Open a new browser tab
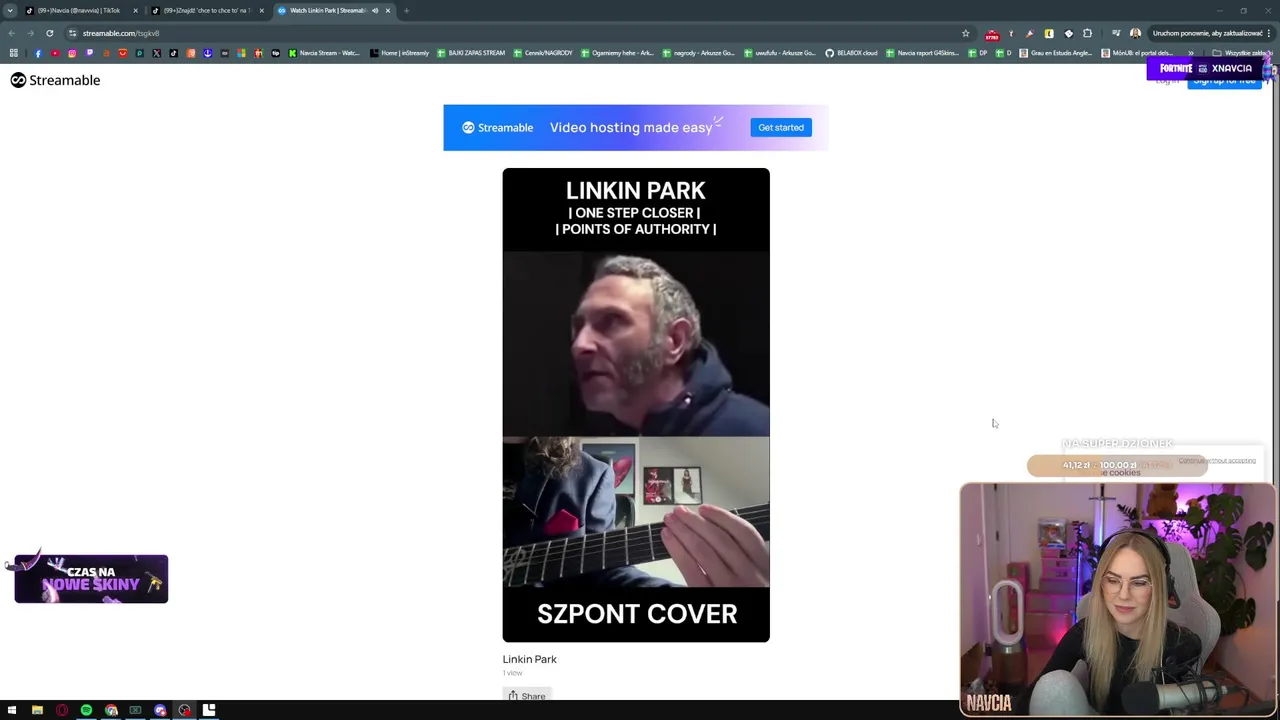 point(406,10)
